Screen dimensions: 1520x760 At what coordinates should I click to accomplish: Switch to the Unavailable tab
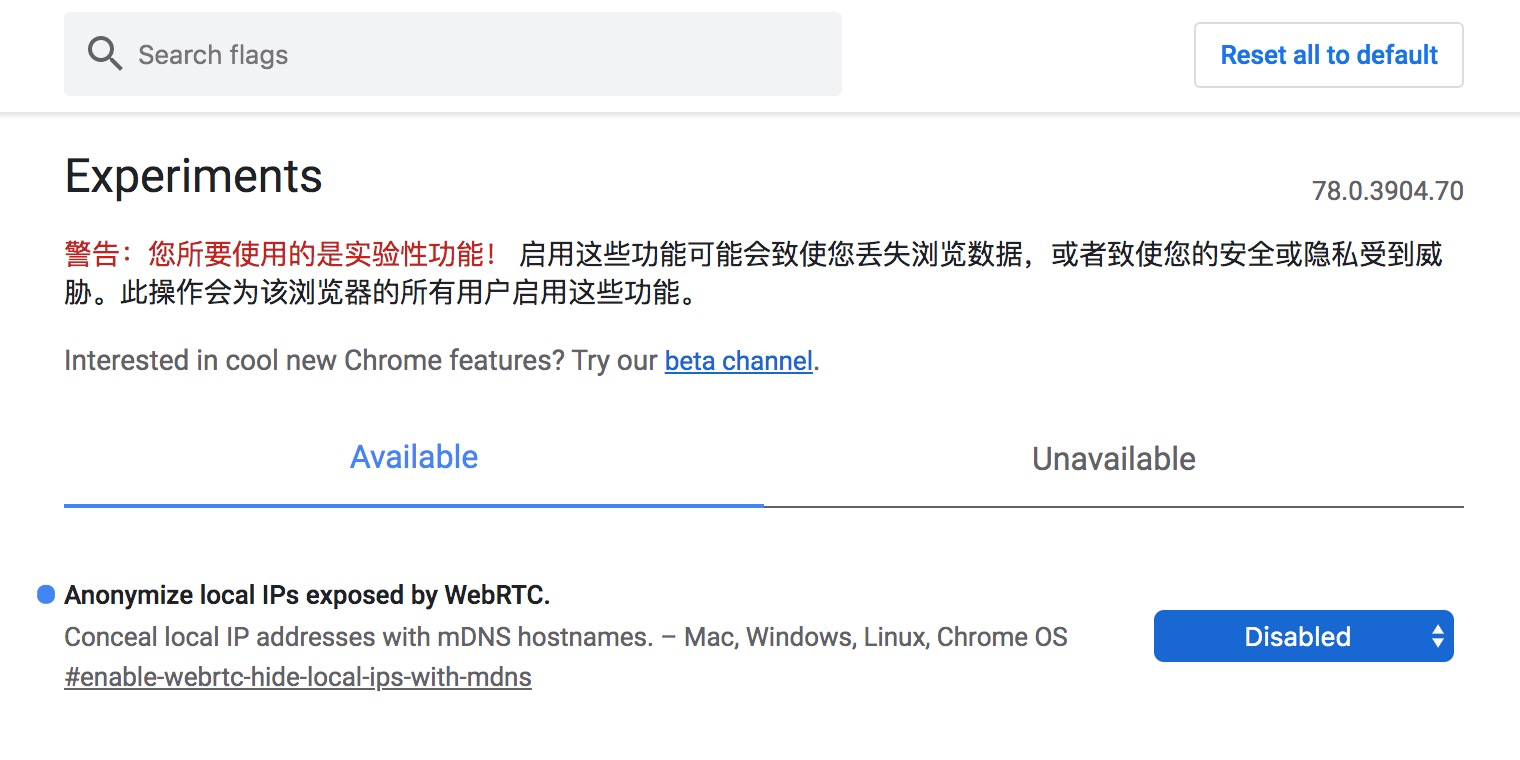[x=1114, y=458]
